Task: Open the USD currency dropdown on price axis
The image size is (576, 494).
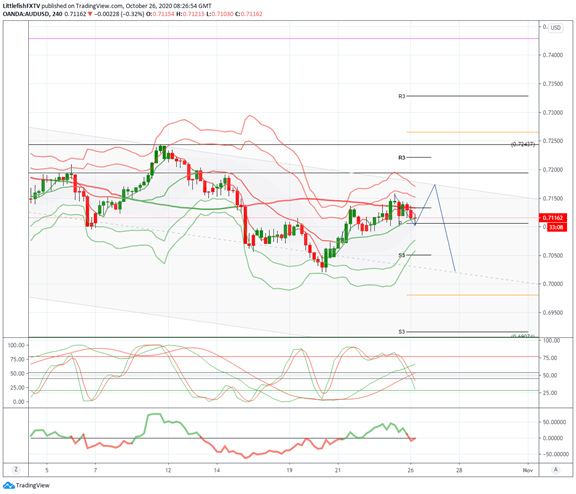Action: pyautogui.click(x=555, y=28)
